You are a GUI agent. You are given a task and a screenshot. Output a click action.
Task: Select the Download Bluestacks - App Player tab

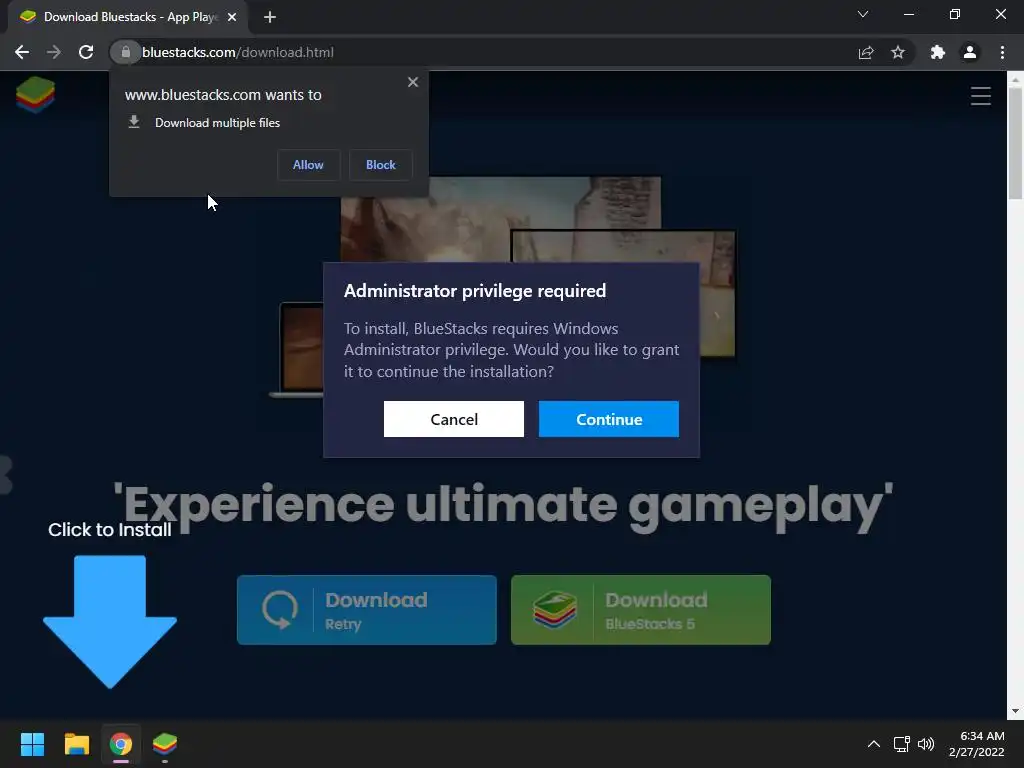(127, 17)
